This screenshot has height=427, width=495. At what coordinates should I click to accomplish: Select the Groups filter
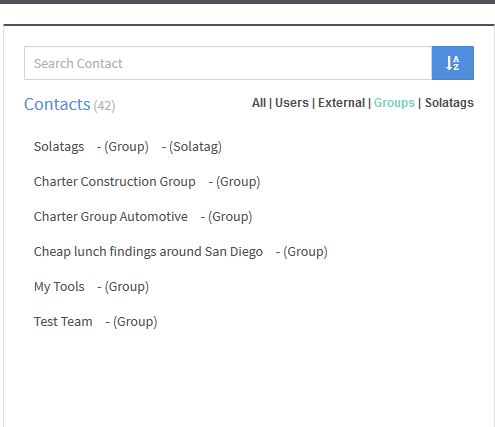[x=394, y=103]
